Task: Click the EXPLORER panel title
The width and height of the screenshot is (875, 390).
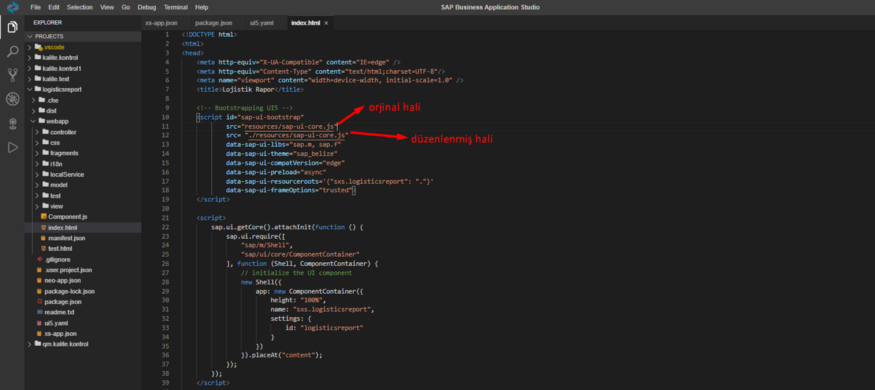Action: pos(47,23)
